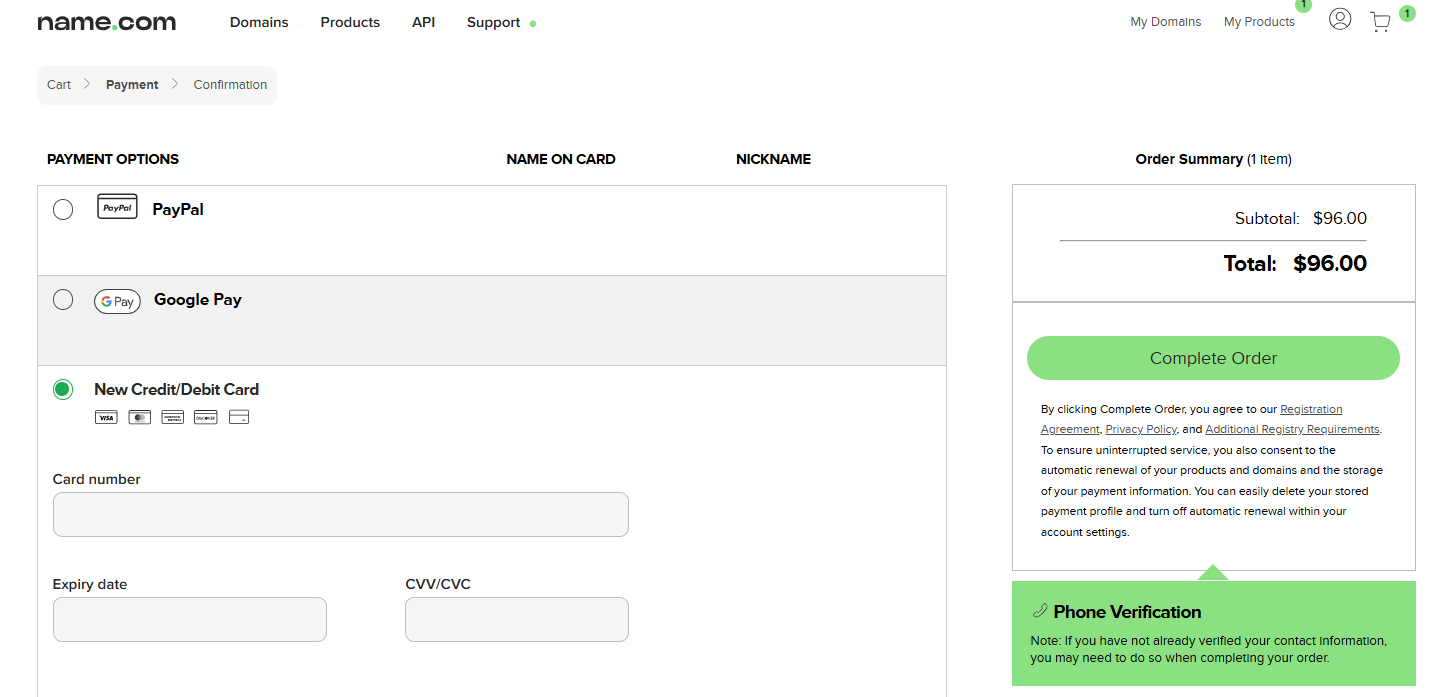
Task: Click the NAME ON CARD column header
Action: (x=561, y=159)
